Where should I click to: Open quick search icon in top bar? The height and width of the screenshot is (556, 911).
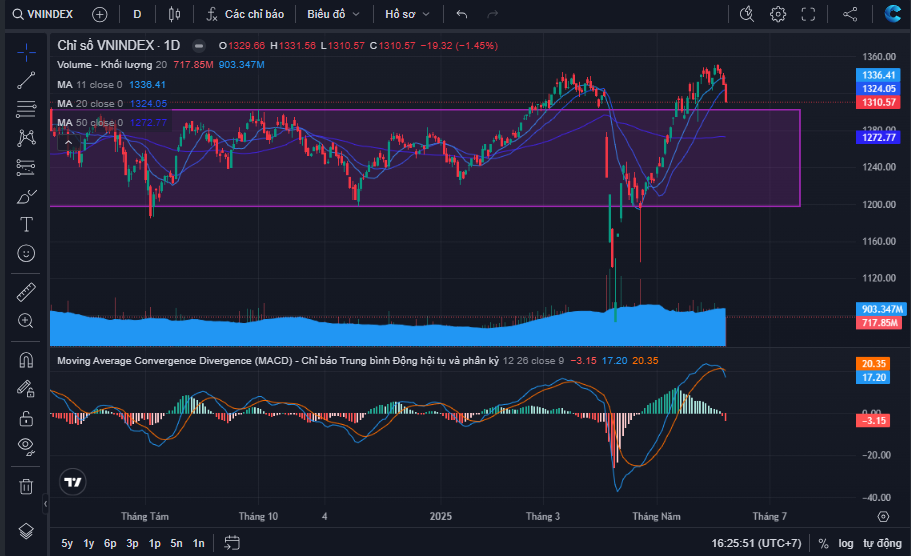(x=747, y=14)
